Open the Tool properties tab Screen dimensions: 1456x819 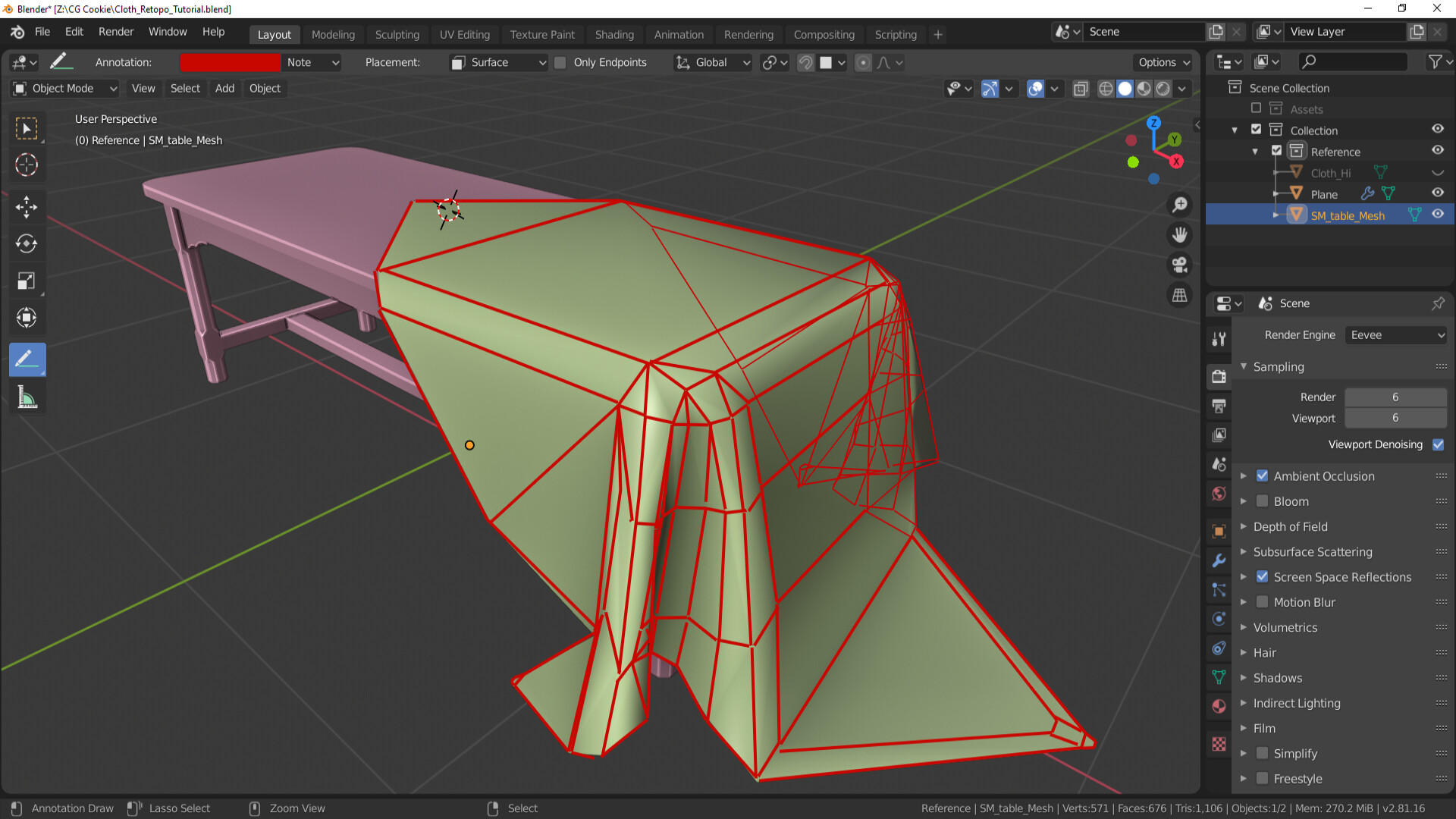click(x=1219, y=339)
